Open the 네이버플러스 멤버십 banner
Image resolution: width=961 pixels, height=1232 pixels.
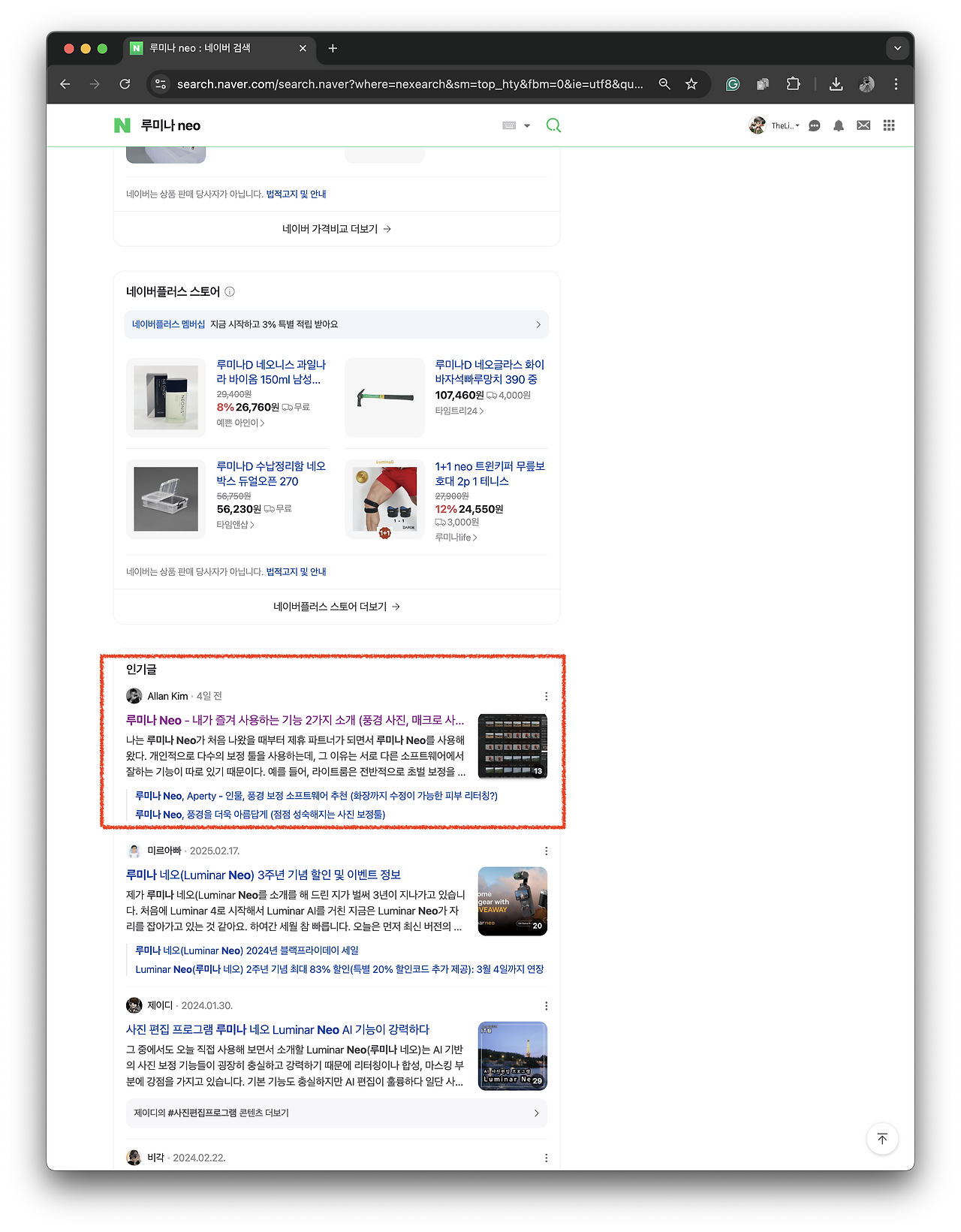point(336,324)
